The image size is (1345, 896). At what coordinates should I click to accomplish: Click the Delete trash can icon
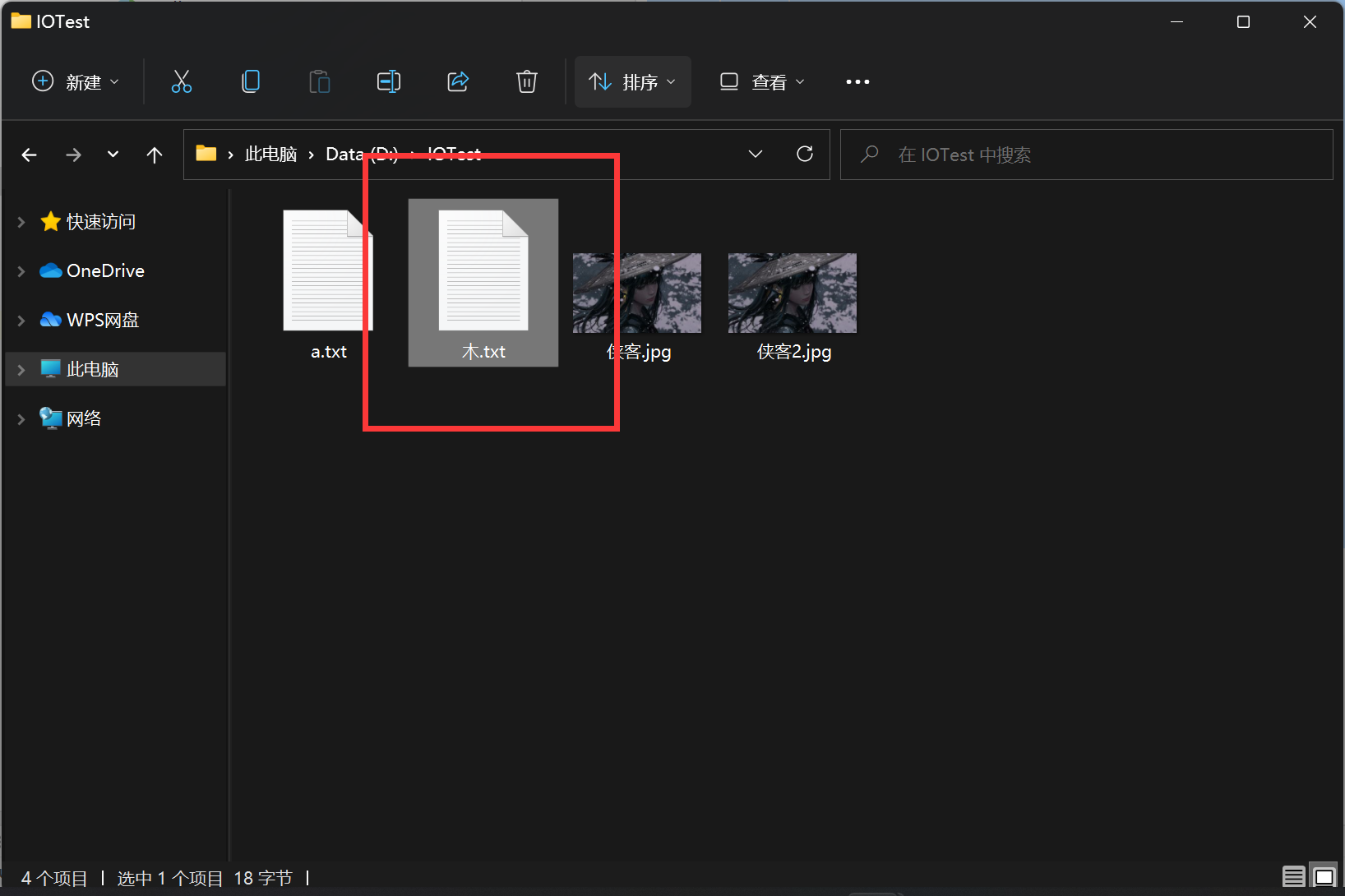tap(527, 81)
